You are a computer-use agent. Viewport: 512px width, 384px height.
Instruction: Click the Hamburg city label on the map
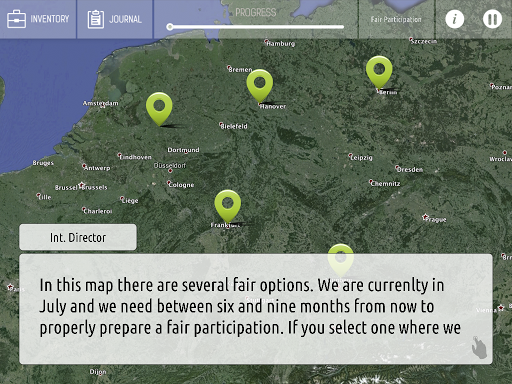280,43
